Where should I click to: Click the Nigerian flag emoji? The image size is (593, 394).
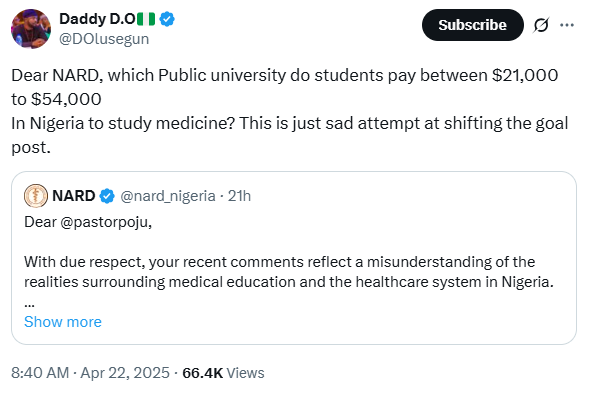tap(146, 19)
